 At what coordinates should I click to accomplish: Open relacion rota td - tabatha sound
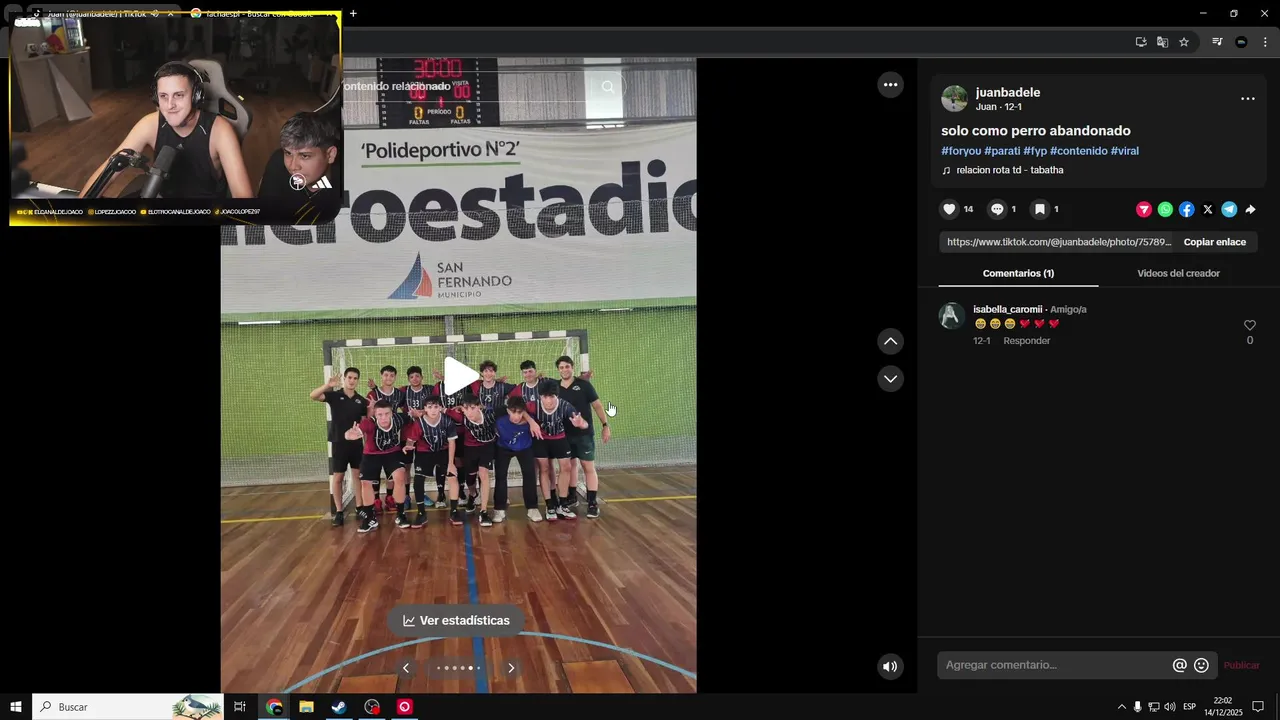(x=1009, y=170)
